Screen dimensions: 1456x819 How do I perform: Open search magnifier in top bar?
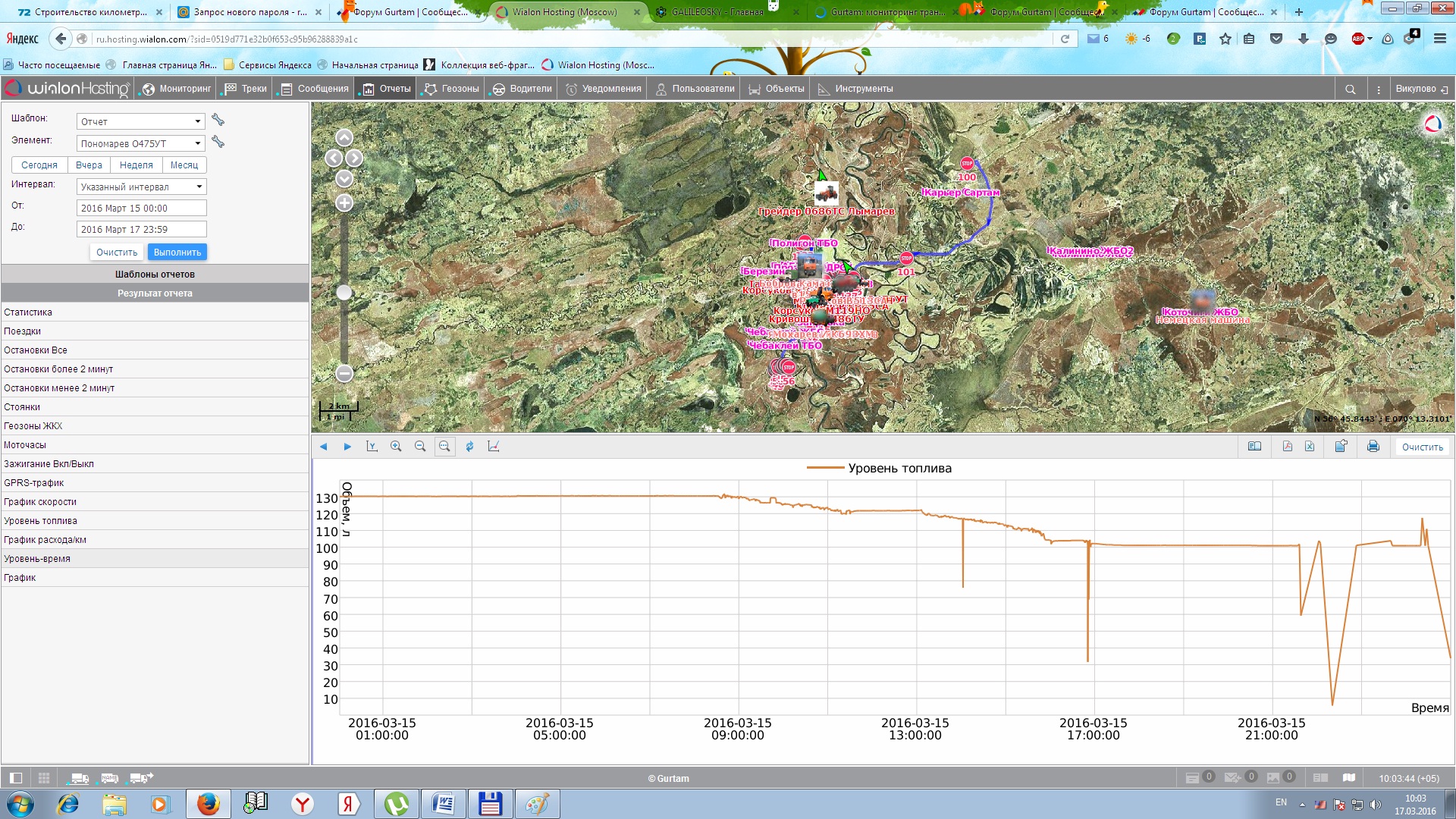(x=1350, y=89)
